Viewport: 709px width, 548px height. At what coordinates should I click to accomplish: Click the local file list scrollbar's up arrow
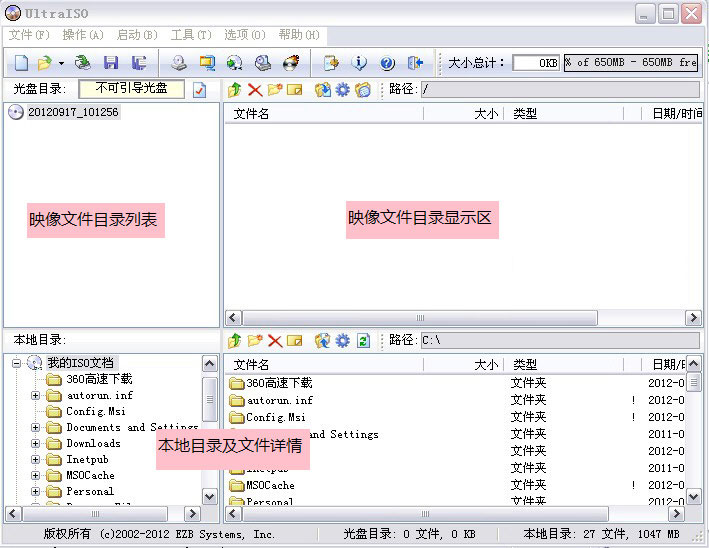[694, 364]
